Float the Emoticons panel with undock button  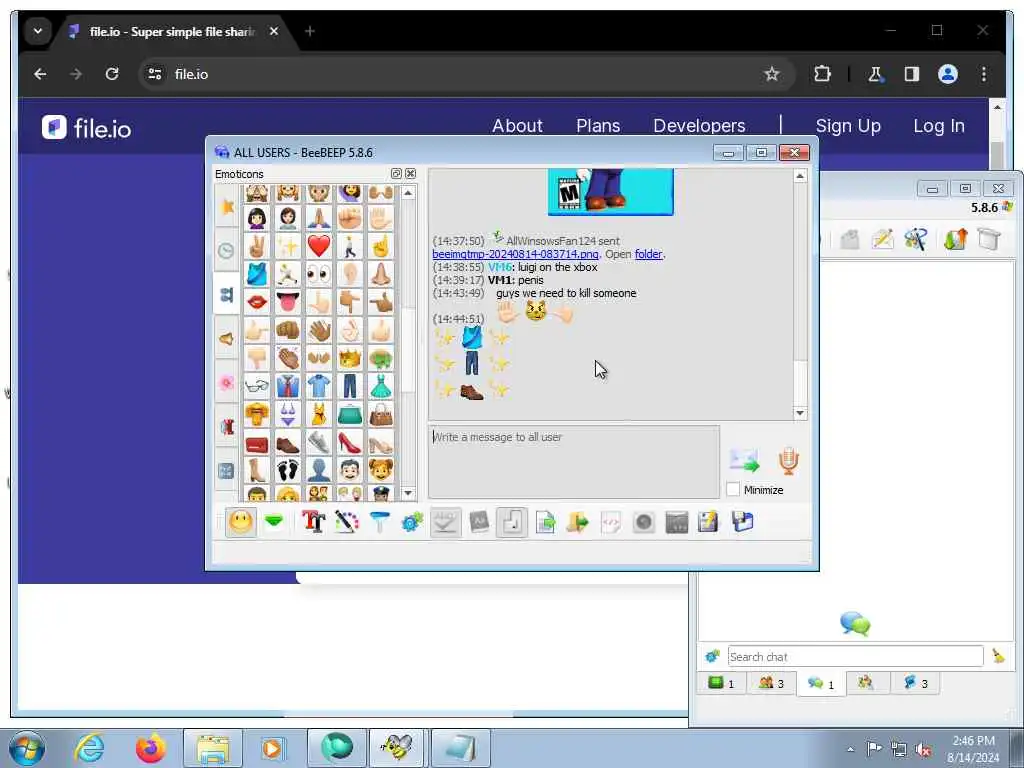tap(396, 174)
